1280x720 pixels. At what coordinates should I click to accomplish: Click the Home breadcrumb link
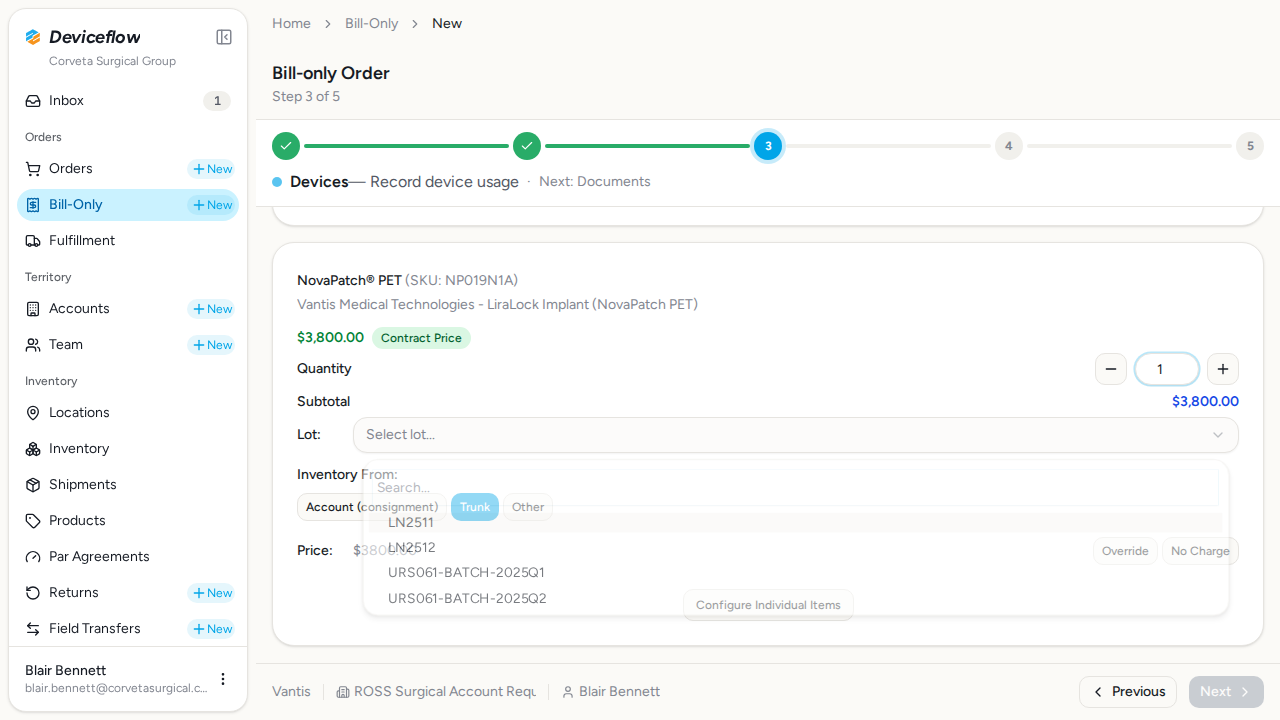pyautogui.click(x=291, y=23)
